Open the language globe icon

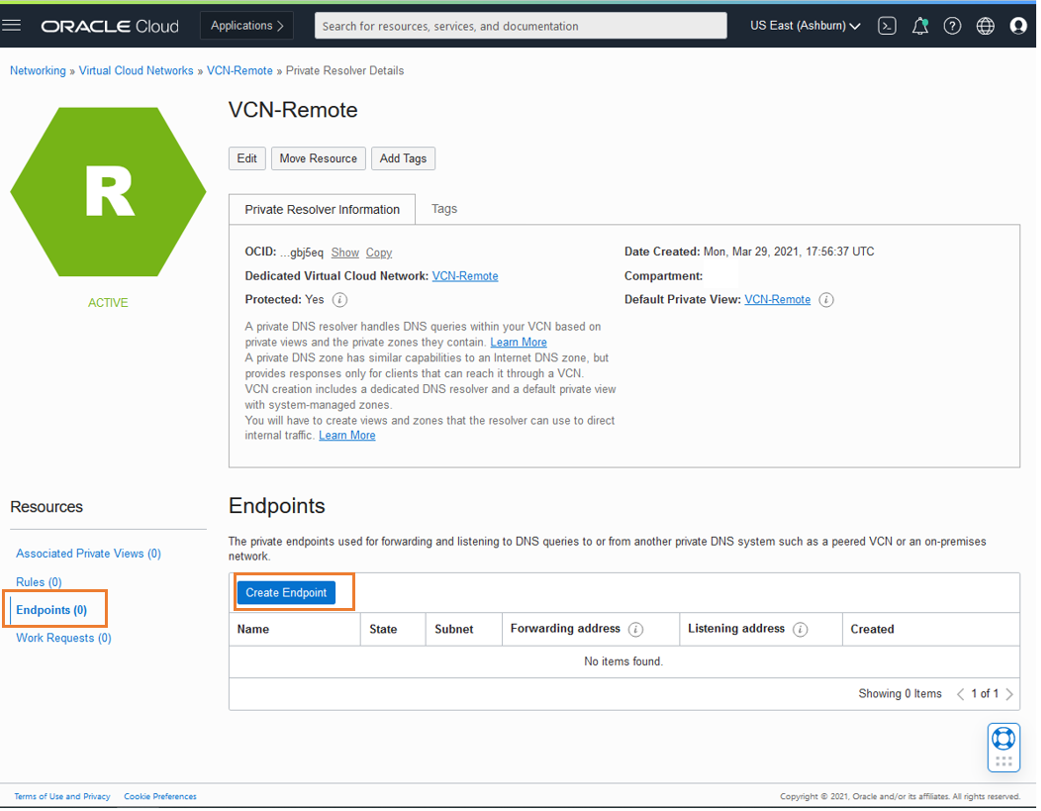pos(985,26)
